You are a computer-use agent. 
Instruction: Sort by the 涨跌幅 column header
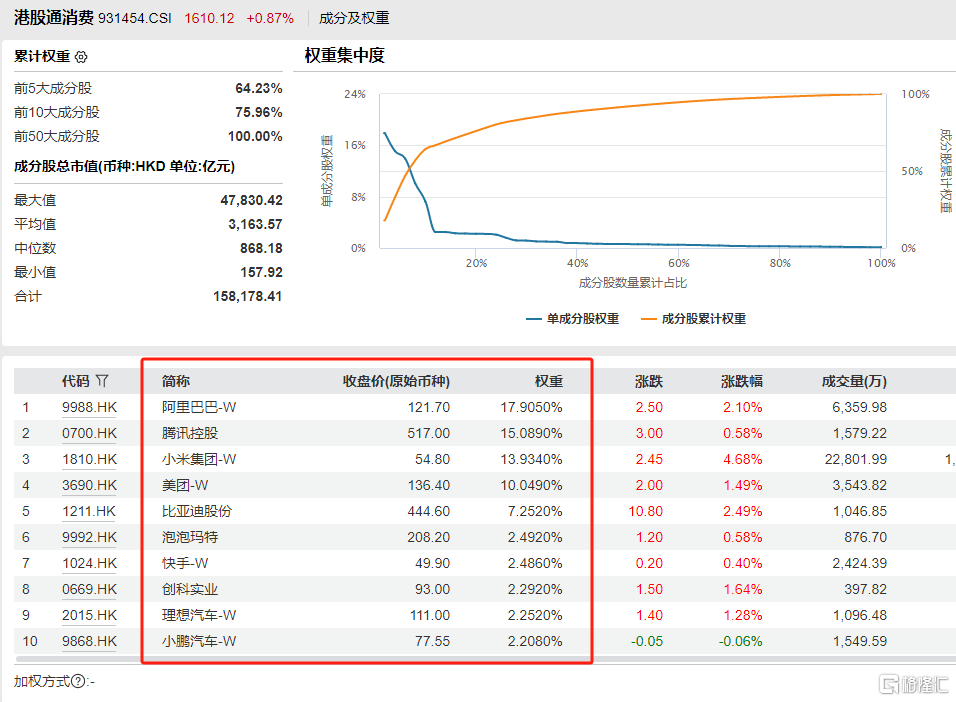[741, 381]
